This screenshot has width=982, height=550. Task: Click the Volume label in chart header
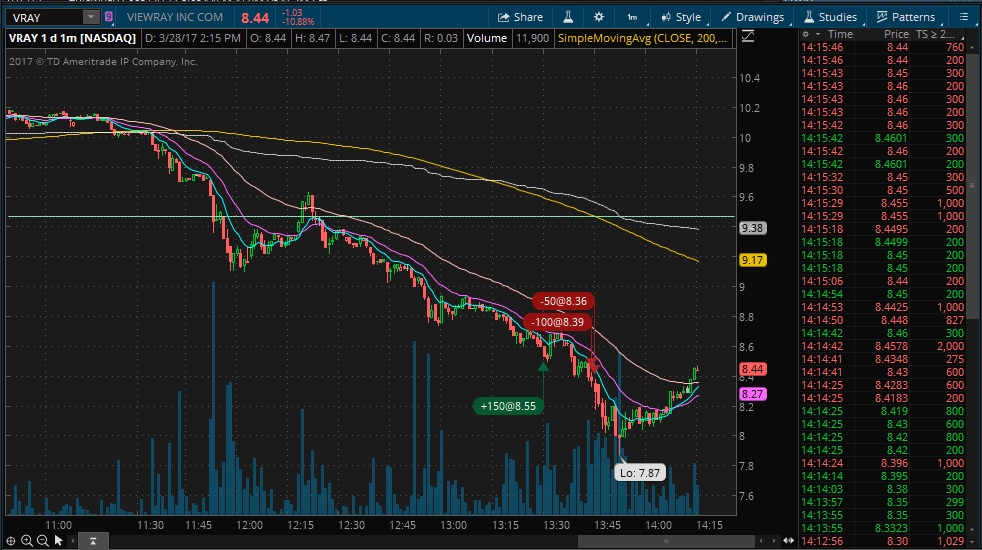pos(487,38)
